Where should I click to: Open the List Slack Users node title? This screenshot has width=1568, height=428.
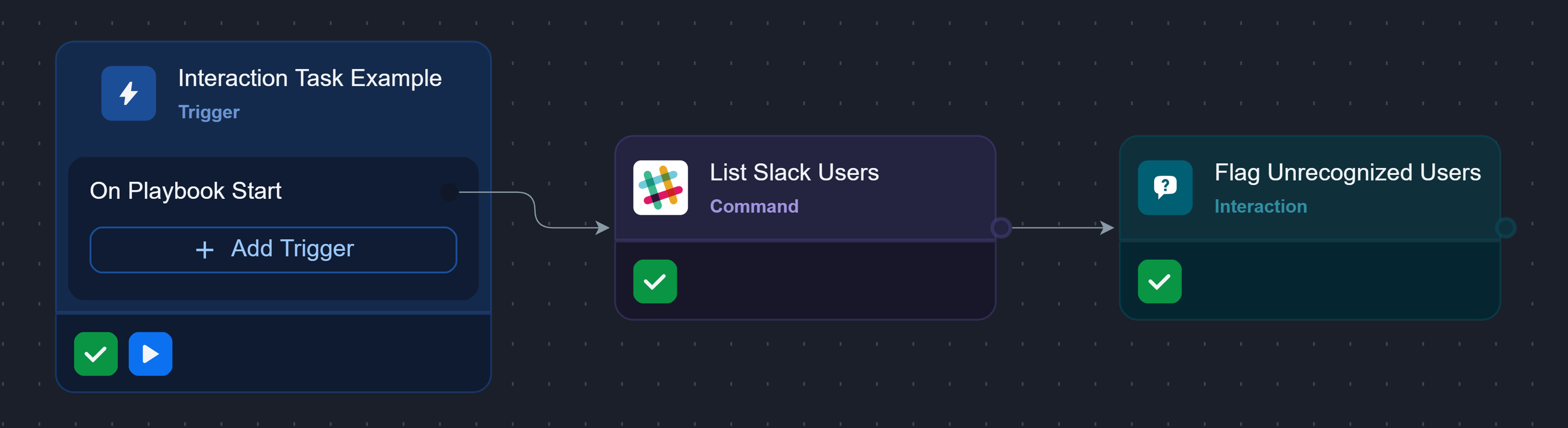(794, 173)
